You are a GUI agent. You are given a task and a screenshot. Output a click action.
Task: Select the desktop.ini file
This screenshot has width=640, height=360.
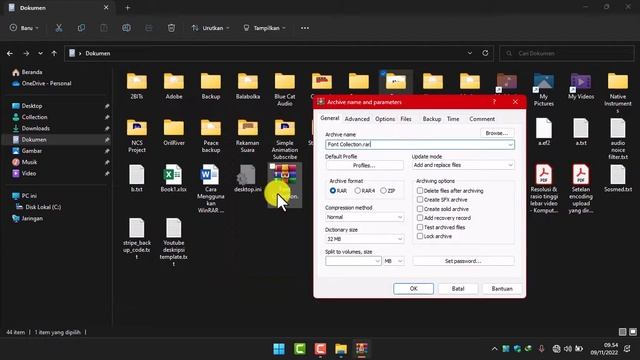[x=248, y=178]
